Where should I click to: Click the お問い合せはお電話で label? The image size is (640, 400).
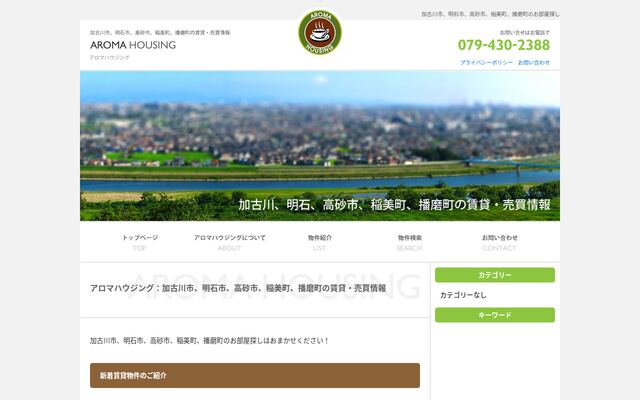[525, 32]
